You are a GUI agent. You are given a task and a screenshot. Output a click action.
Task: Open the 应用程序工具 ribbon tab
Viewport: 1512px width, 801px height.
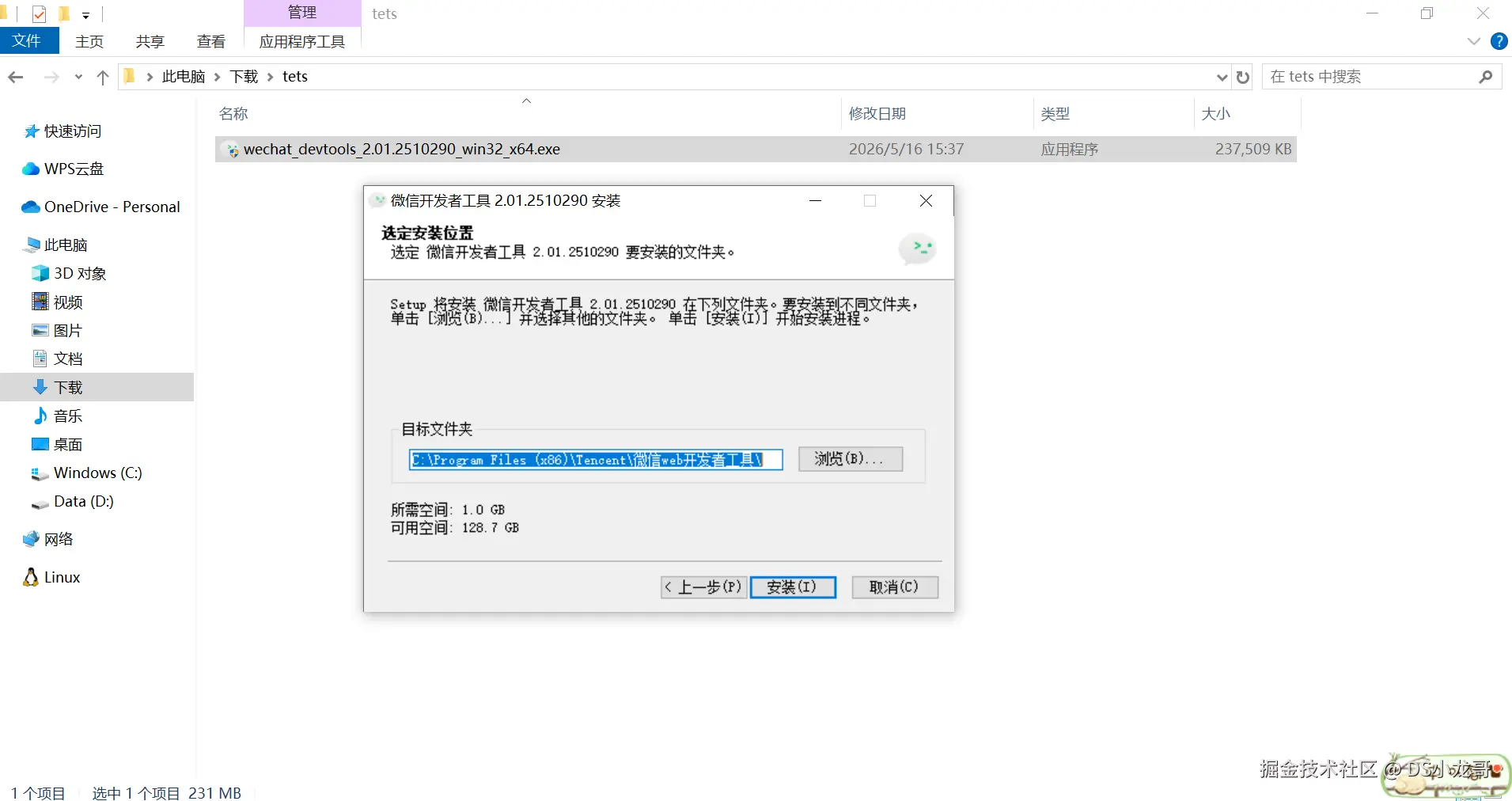(x=302, y=41)
